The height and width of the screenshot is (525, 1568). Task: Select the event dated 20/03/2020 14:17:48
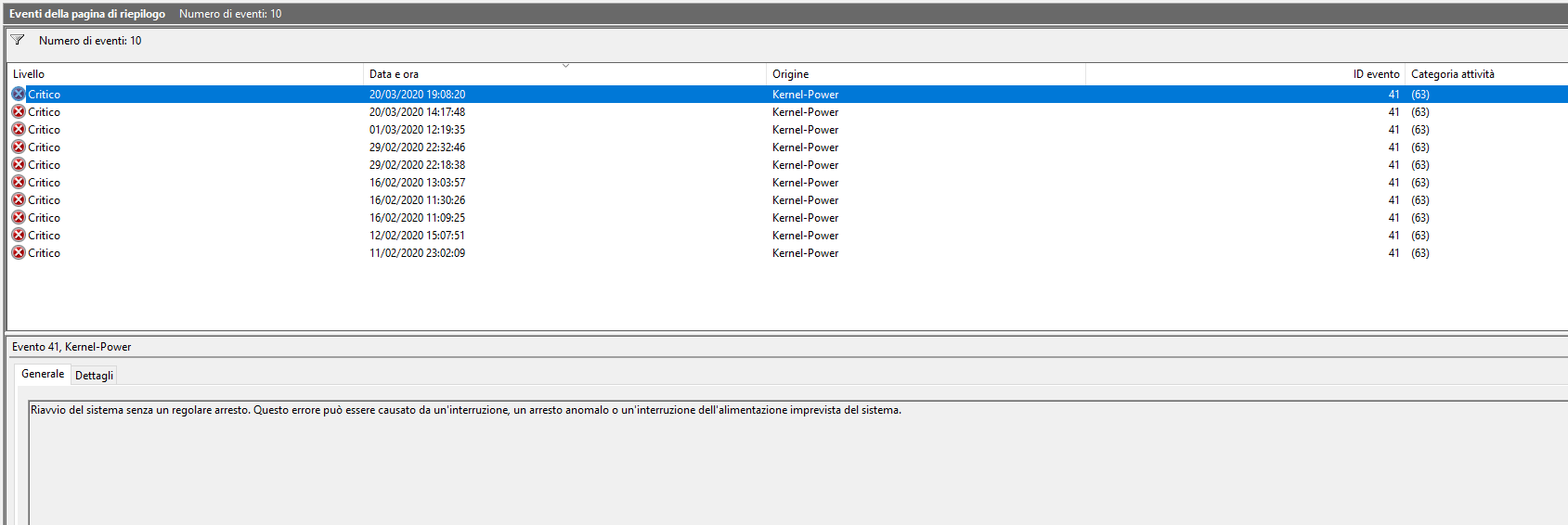tap(787, 111)
